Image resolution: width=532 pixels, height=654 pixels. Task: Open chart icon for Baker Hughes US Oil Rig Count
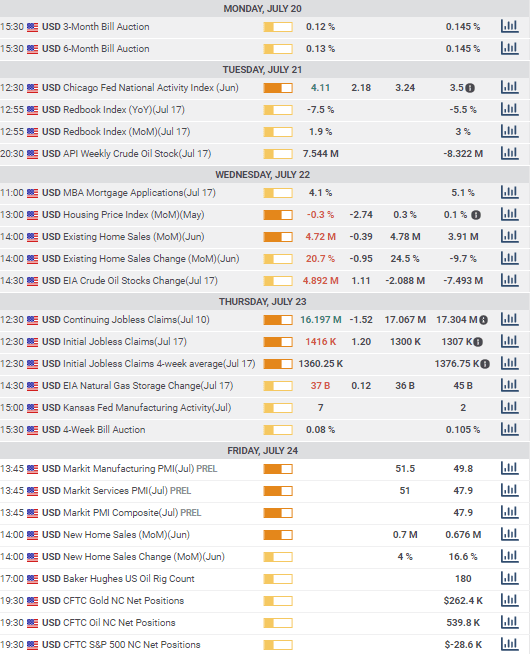(x=509, y=579)
